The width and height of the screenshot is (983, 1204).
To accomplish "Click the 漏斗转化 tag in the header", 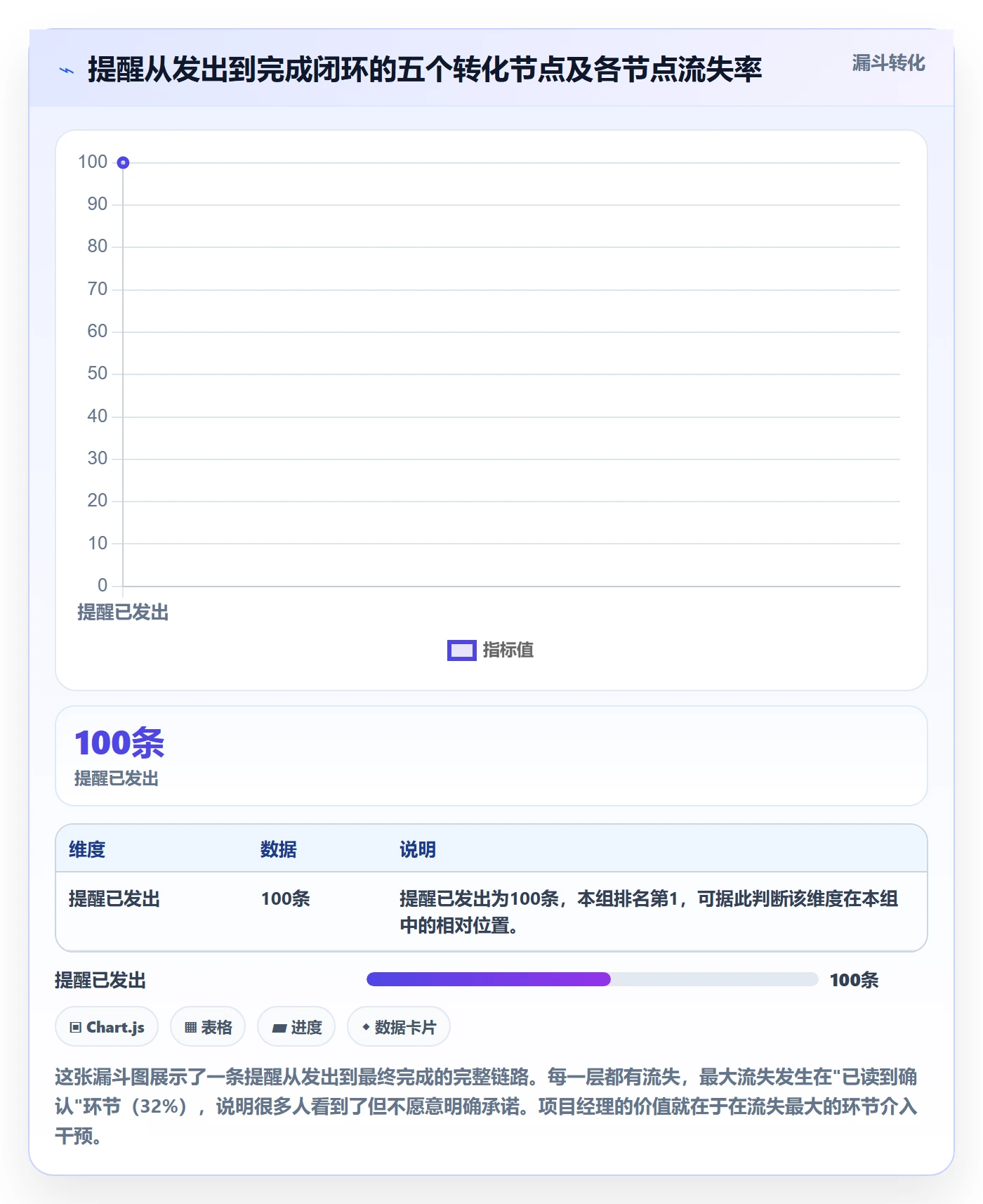I will pos(888,63).
